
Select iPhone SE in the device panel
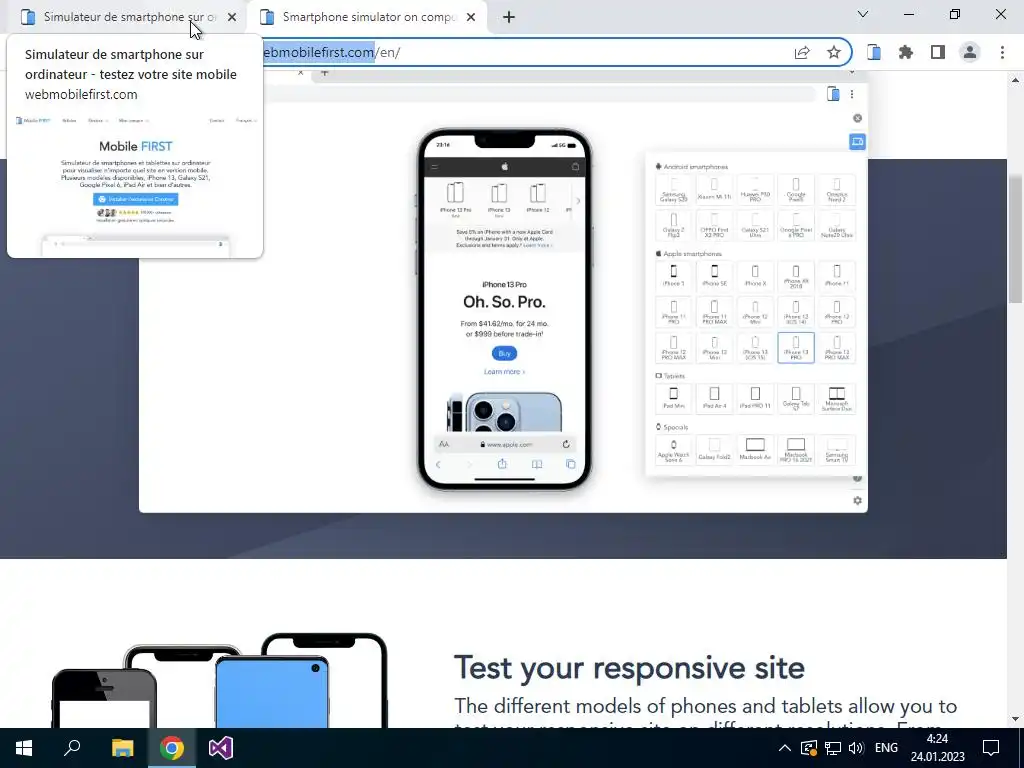click(x=714, y=276)
